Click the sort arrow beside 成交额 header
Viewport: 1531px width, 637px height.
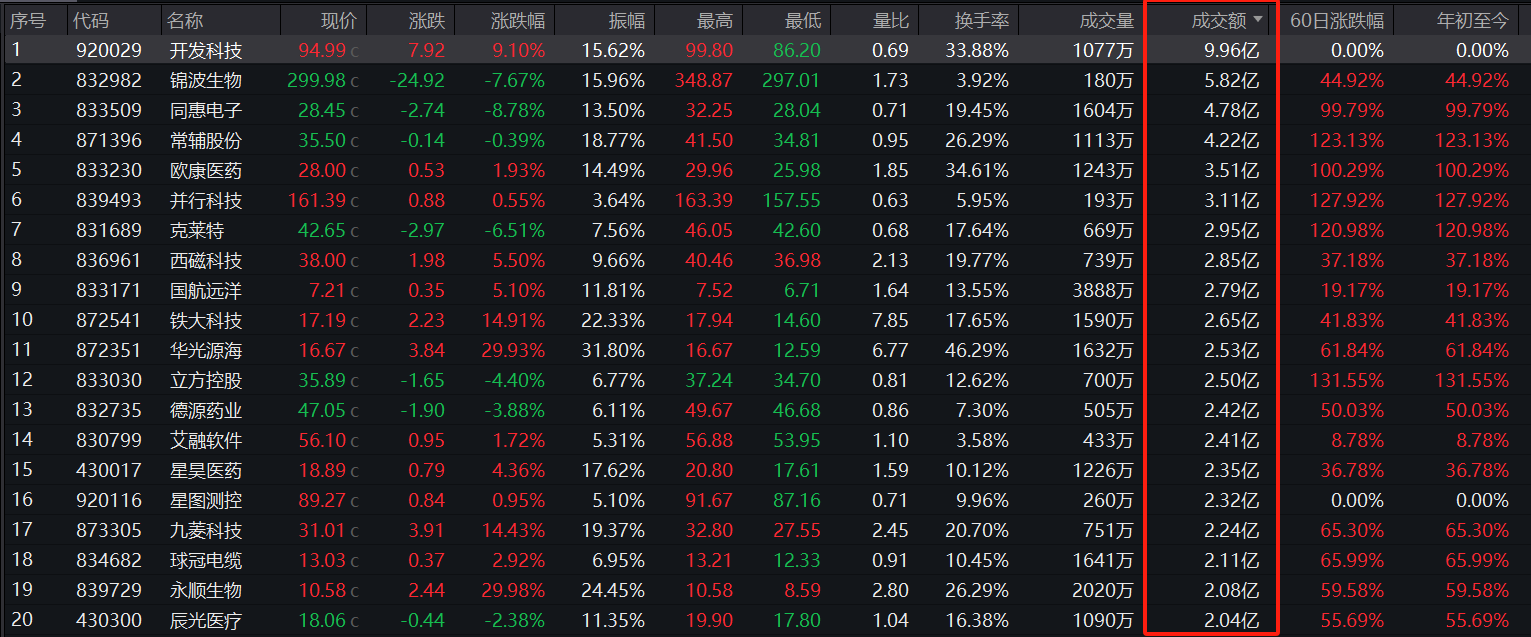click(x=1257, y=20)
